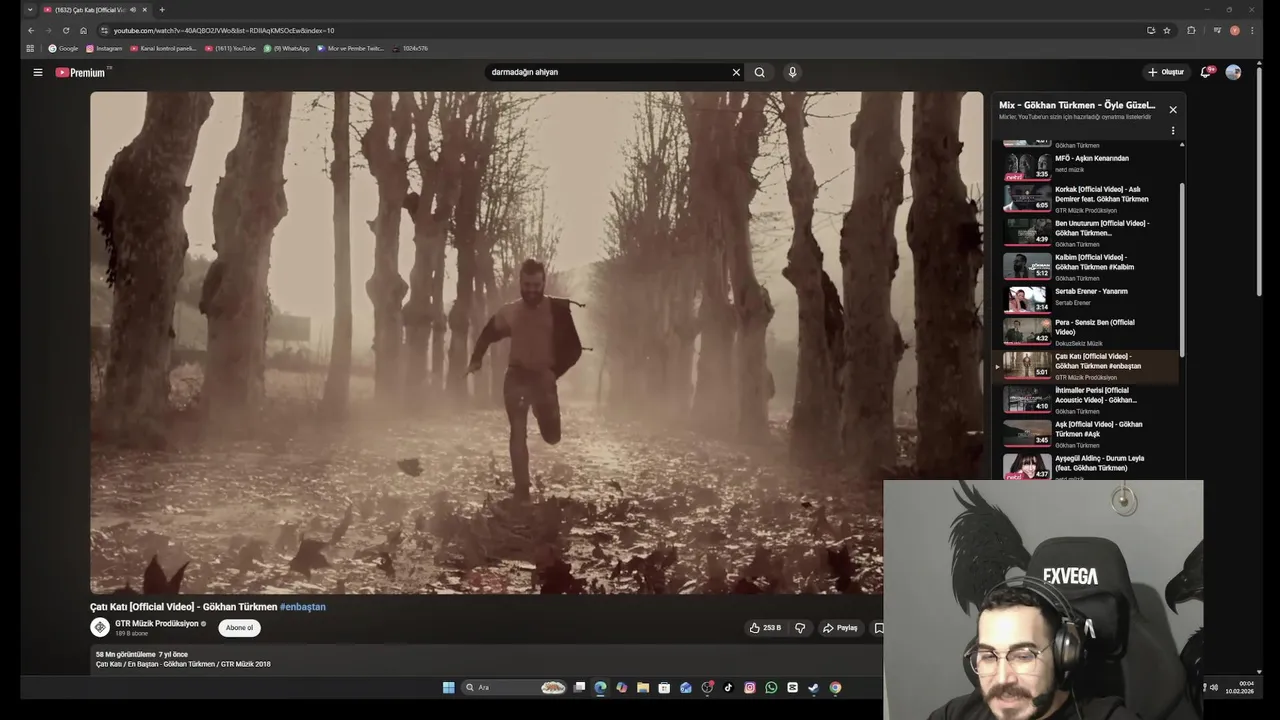Play Korkak feat. Gökhan Türkmen playlist item
The width and height of the screenshot is (1280, 720).
(1090, 198)
